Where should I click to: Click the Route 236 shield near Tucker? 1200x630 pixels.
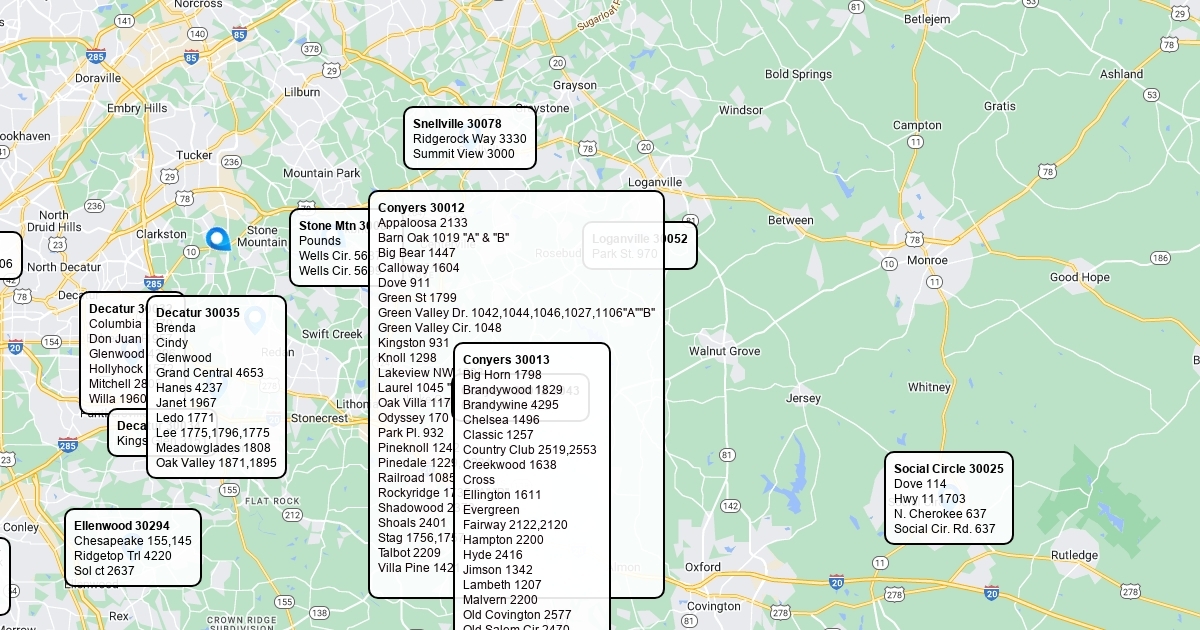coord(231,162)
